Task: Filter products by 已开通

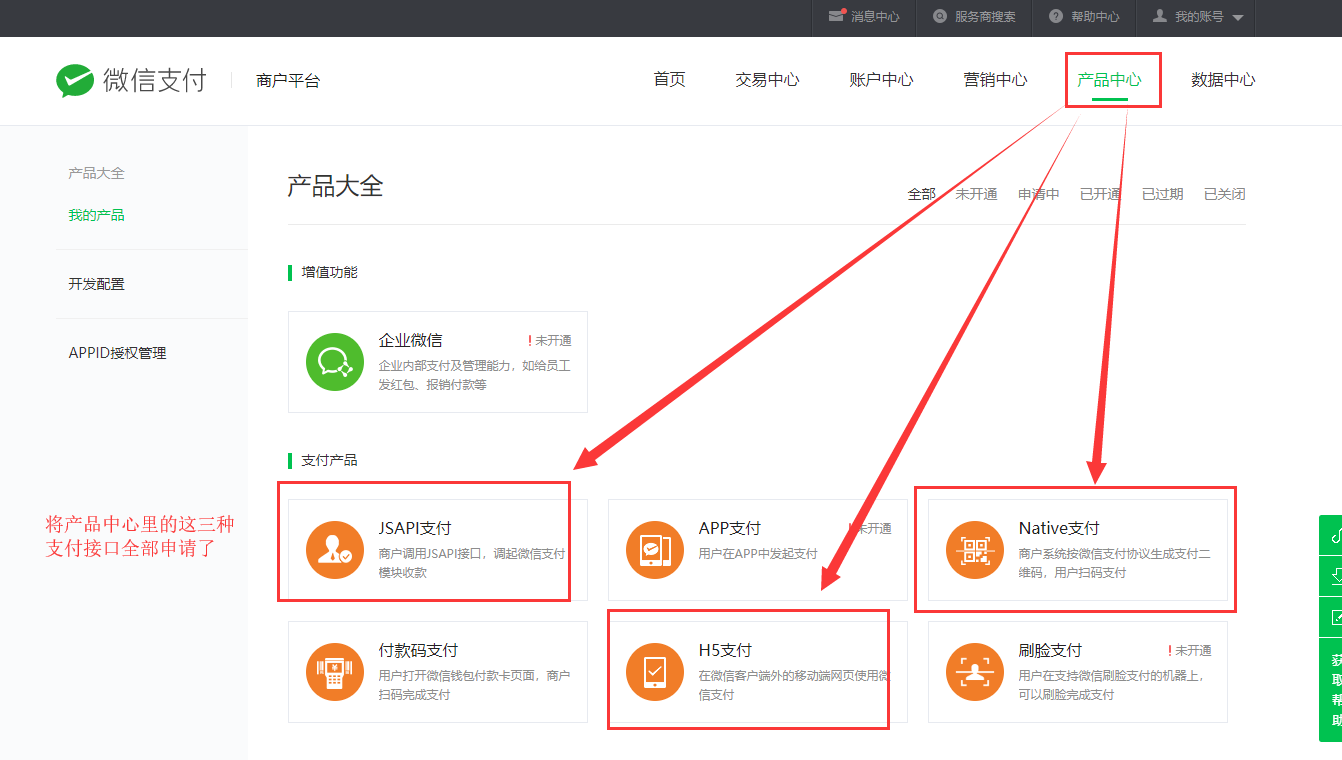Action: click(1100, 194)
